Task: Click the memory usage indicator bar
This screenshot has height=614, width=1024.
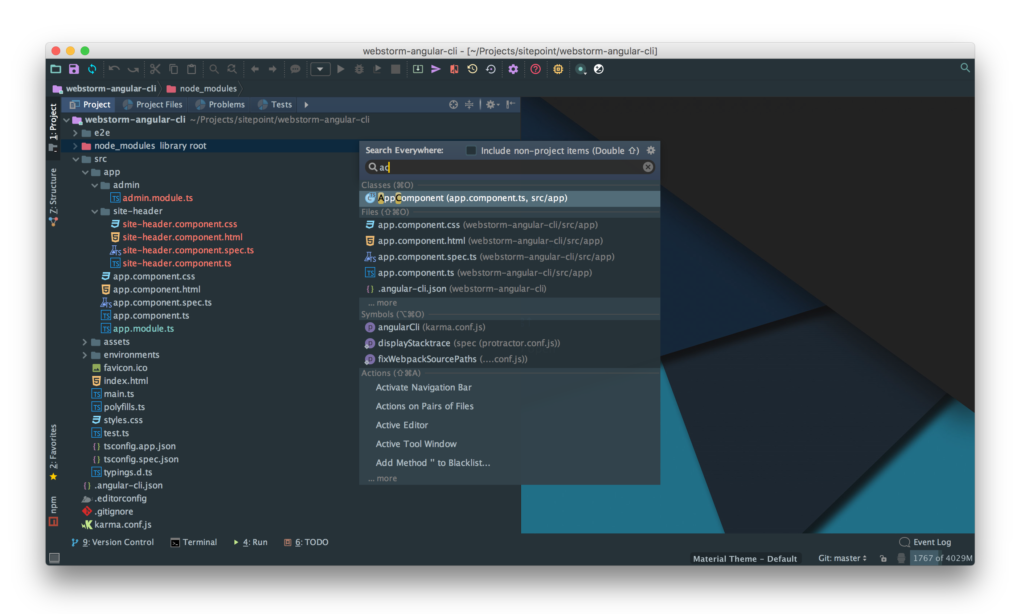Action: click(x=941, y=558)
